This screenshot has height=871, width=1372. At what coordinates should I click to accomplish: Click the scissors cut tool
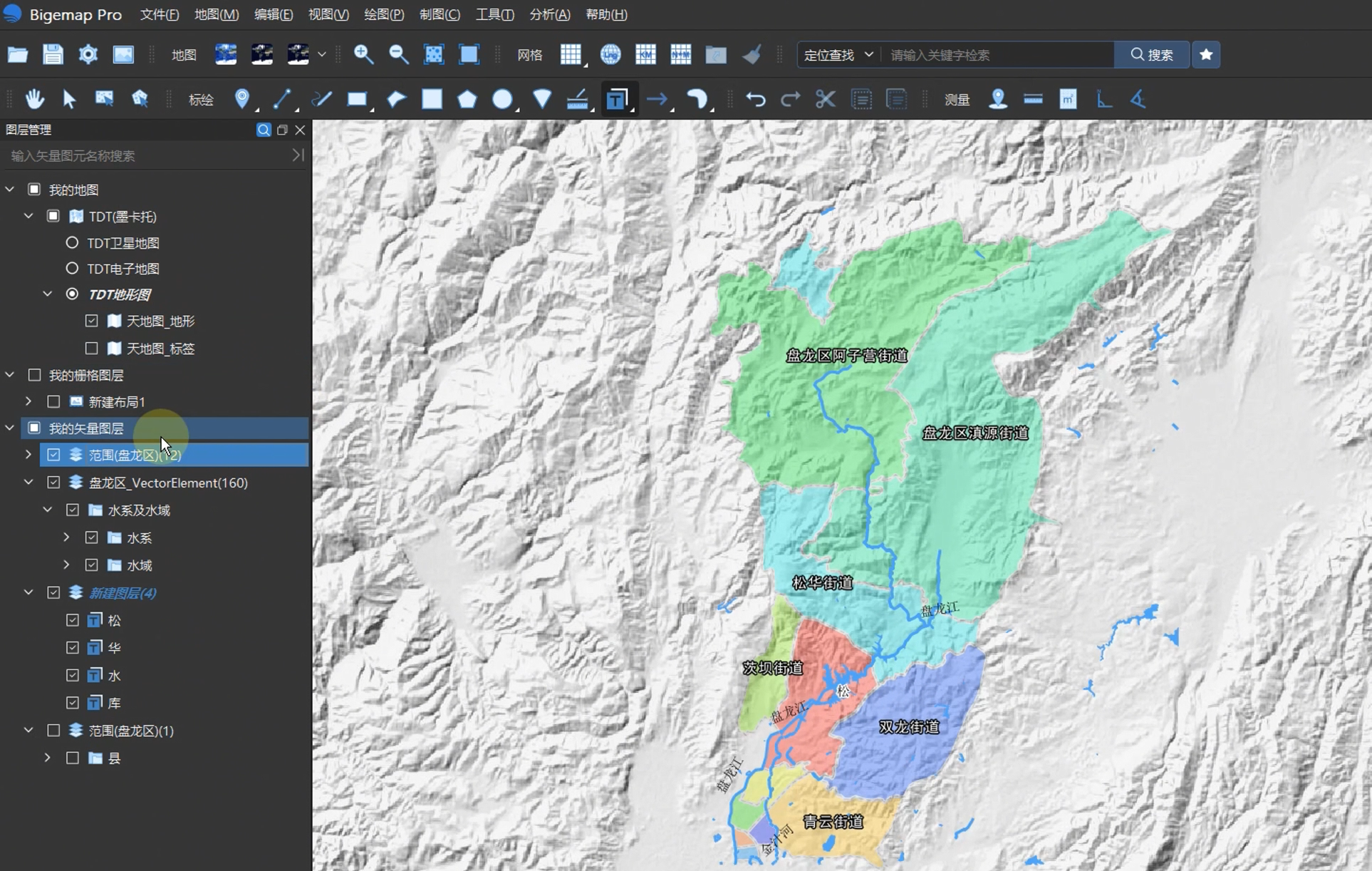[825, 99]
